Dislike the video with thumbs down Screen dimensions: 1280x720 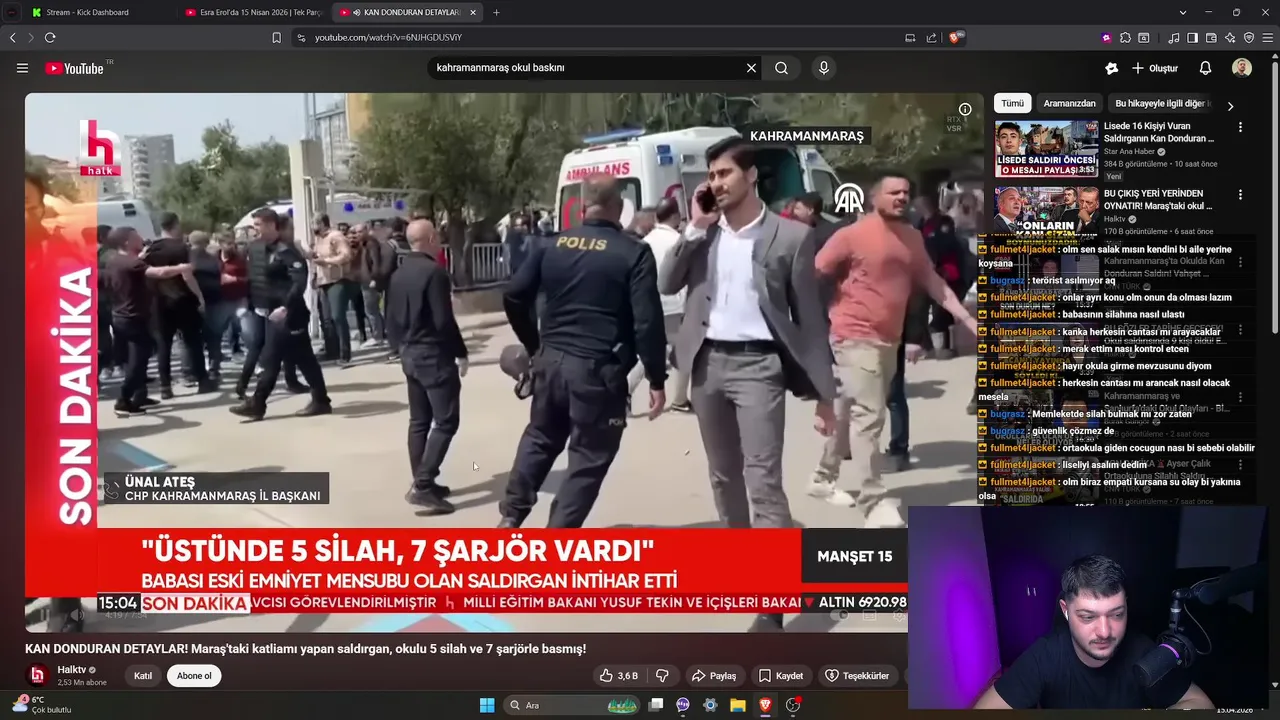(x=662, y=676)
